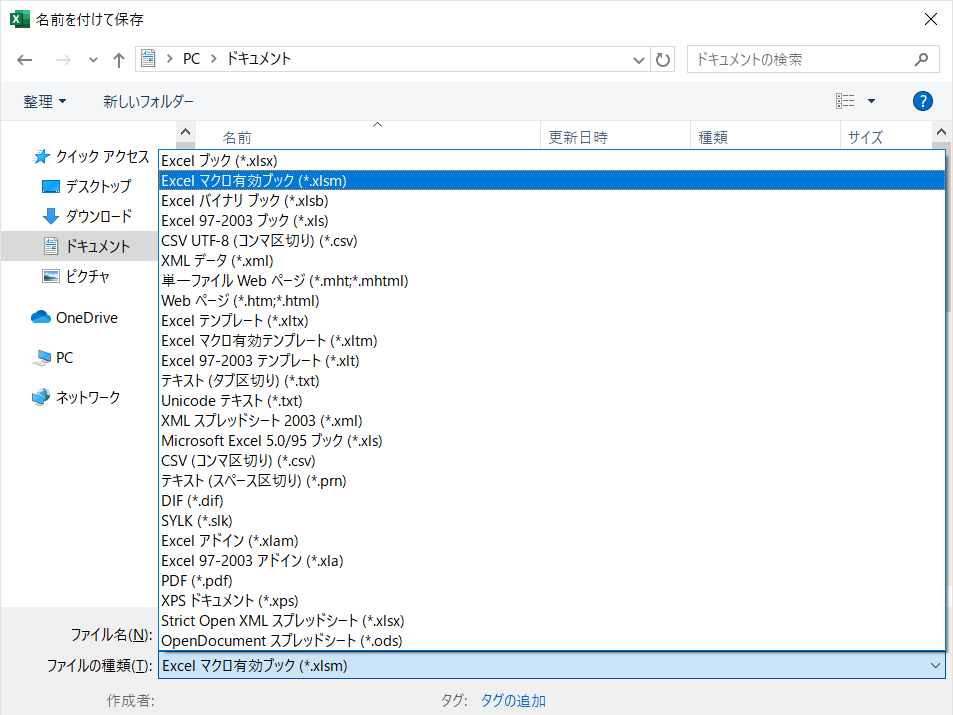Click the タグの追加 link
The width and height of the screenshot is (953, 715).
513,701
